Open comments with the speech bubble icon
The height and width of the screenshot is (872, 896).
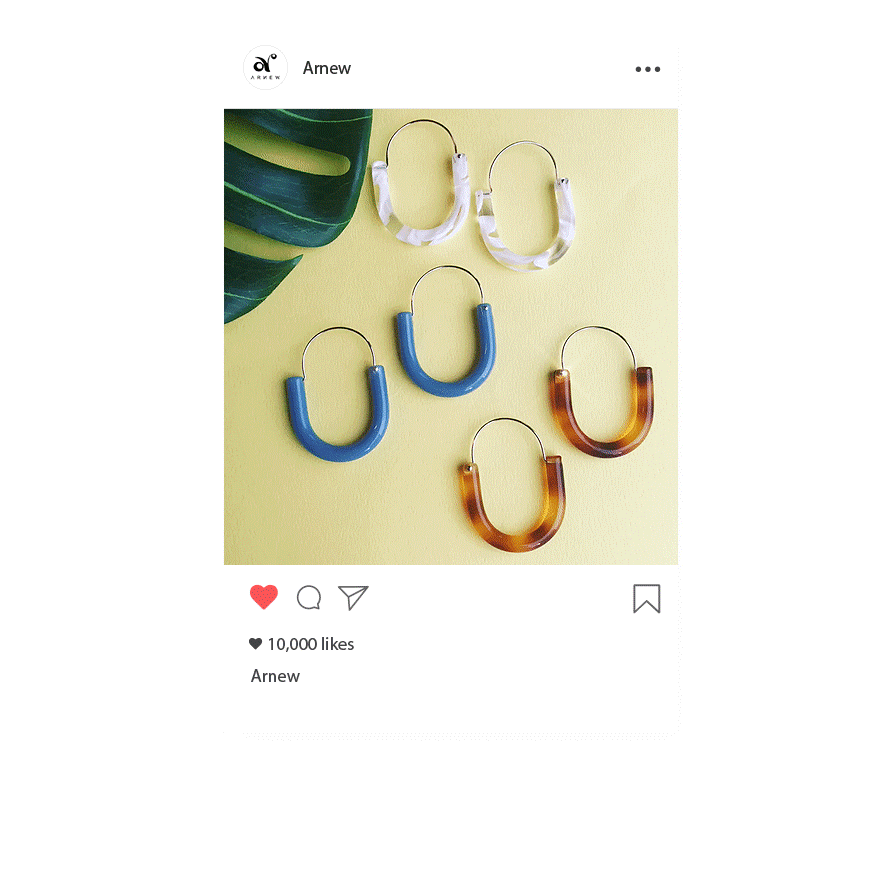point(309,598)
